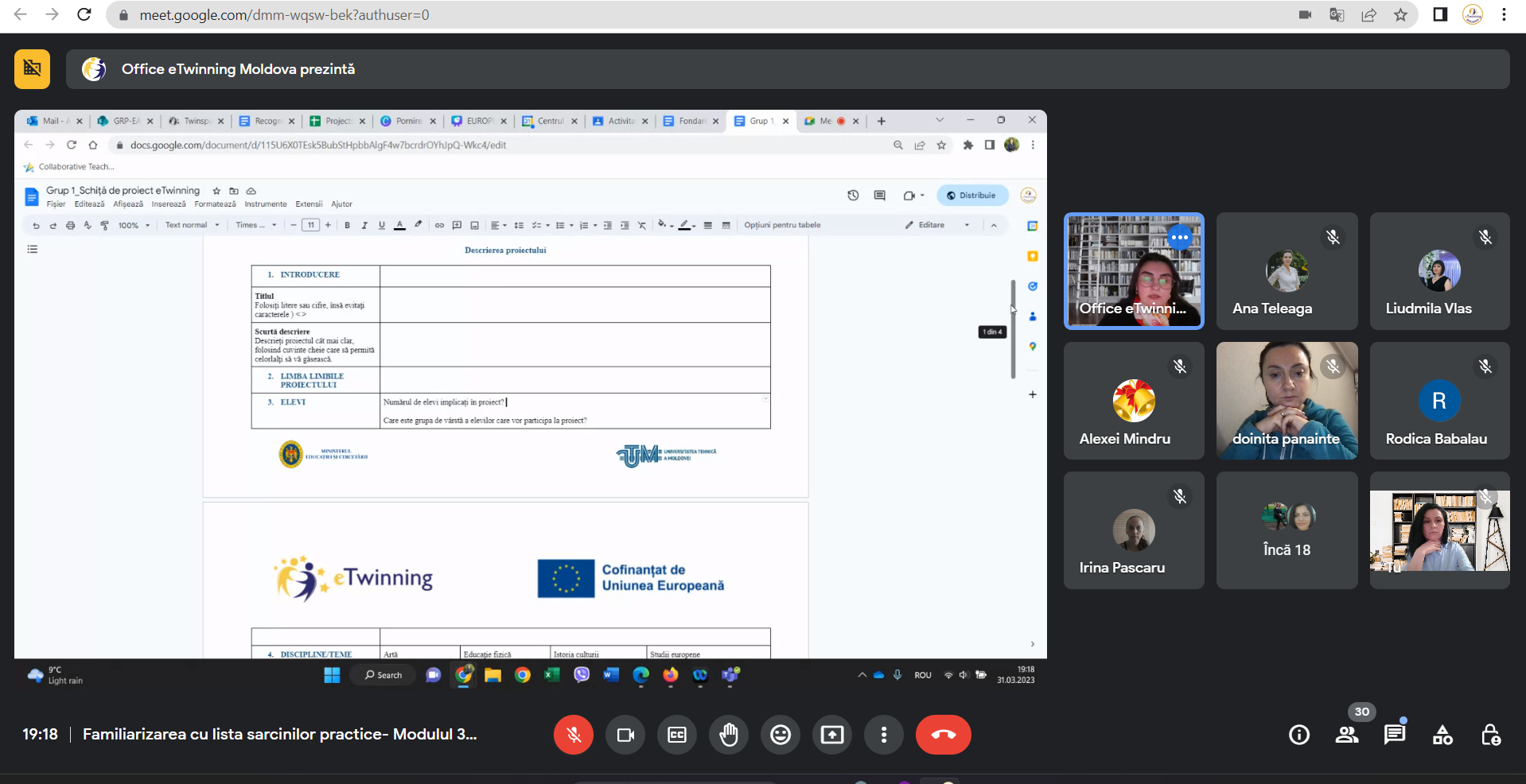Reload the Meet page
Screen dimensions: 1526x784
click(x=84, y=15)
